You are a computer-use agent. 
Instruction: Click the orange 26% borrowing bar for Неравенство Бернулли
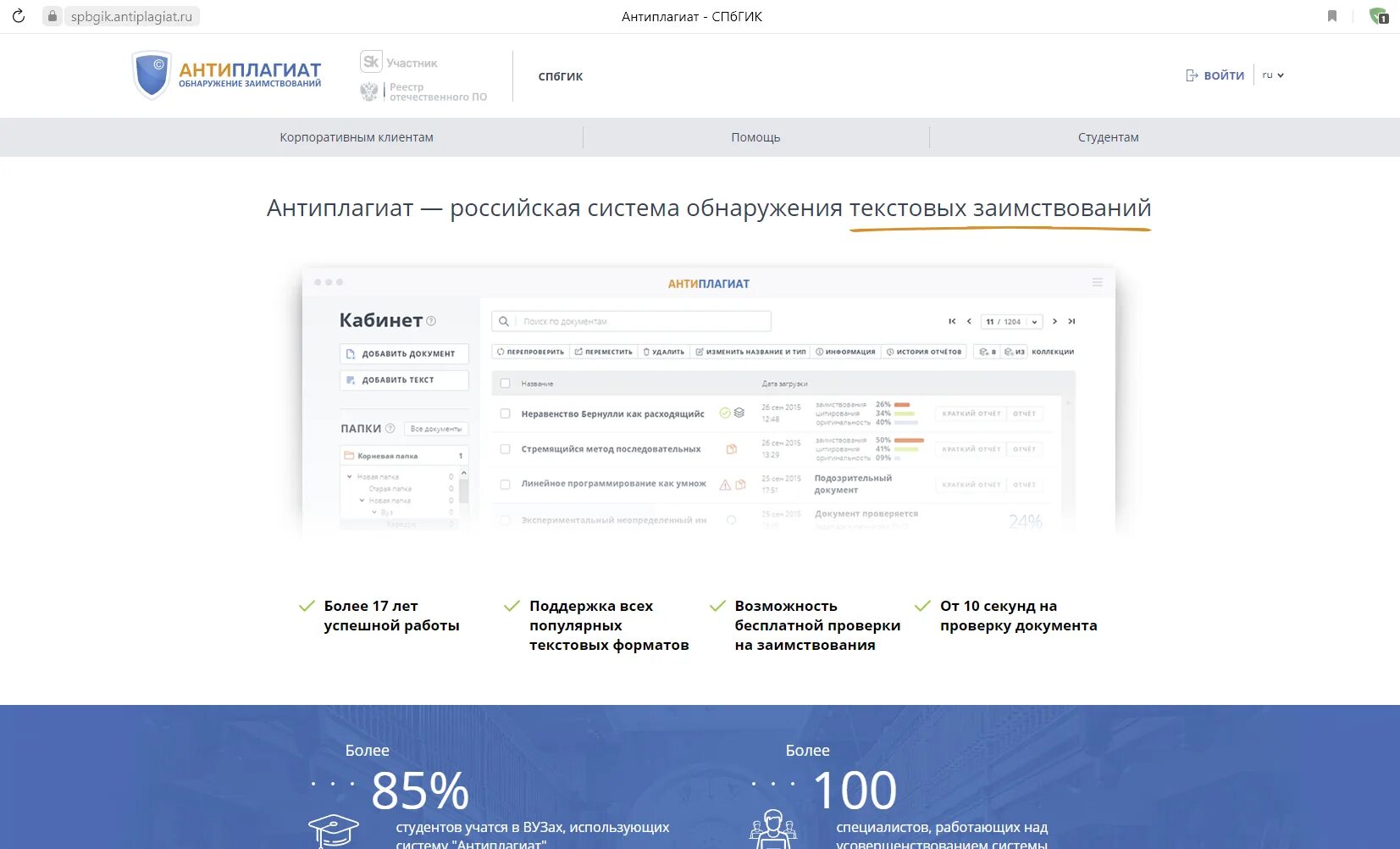[x=902, y=405]
